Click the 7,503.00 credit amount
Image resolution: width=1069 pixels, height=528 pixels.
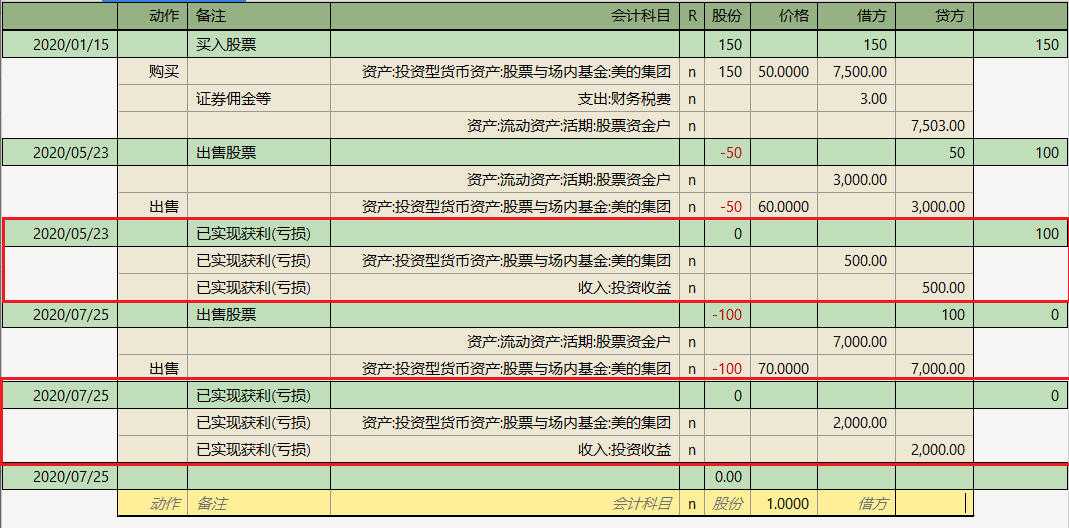click(937, 126)
